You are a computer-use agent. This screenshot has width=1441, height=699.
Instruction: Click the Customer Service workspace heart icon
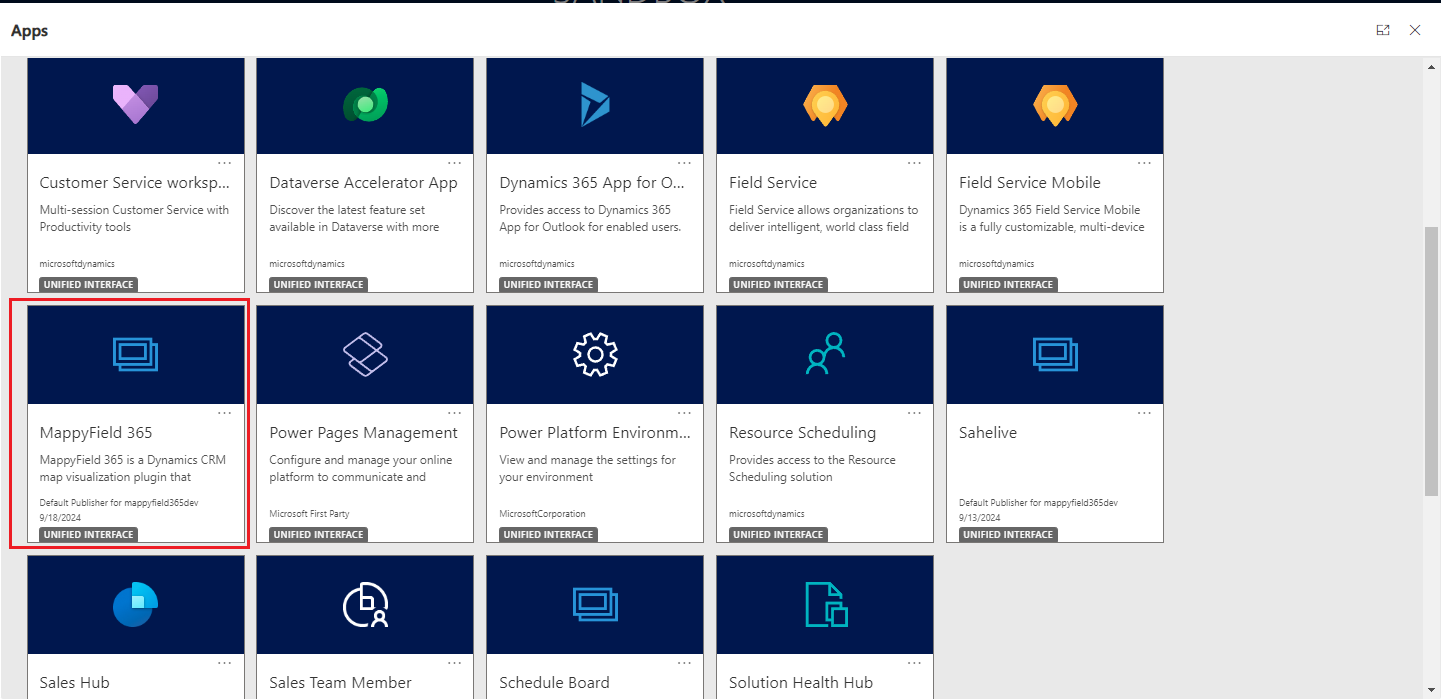tap(136, 104)
